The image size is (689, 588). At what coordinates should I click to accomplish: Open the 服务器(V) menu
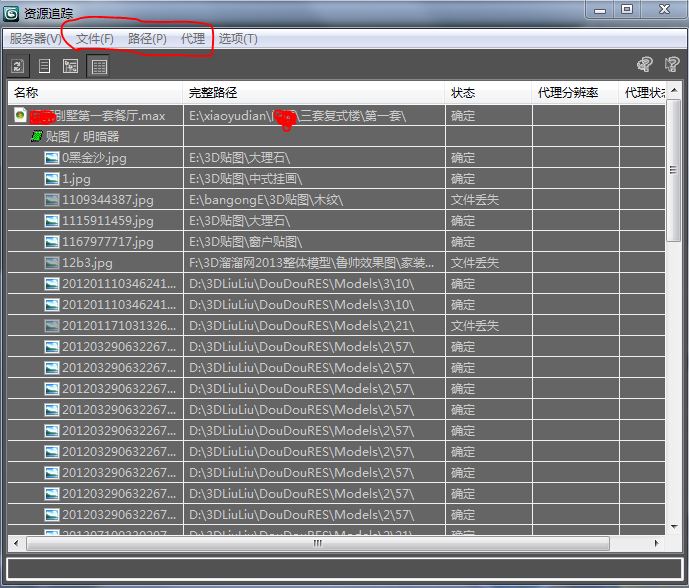click(35, 39)
